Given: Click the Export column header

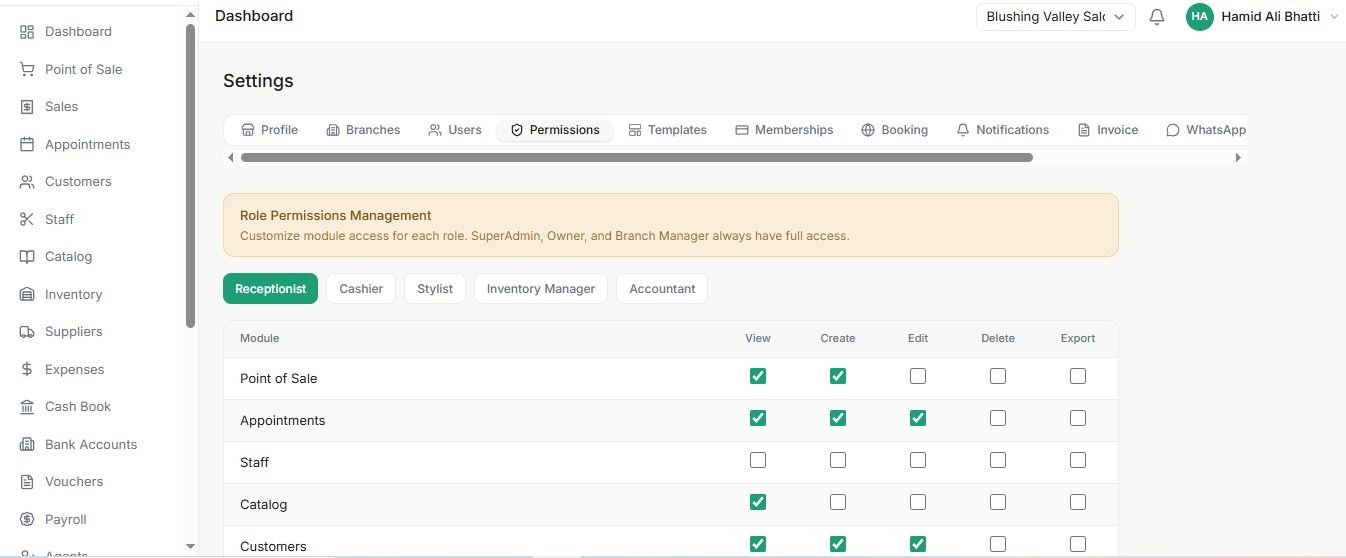Looking at the screenshot, I should tap(1078, 338).
